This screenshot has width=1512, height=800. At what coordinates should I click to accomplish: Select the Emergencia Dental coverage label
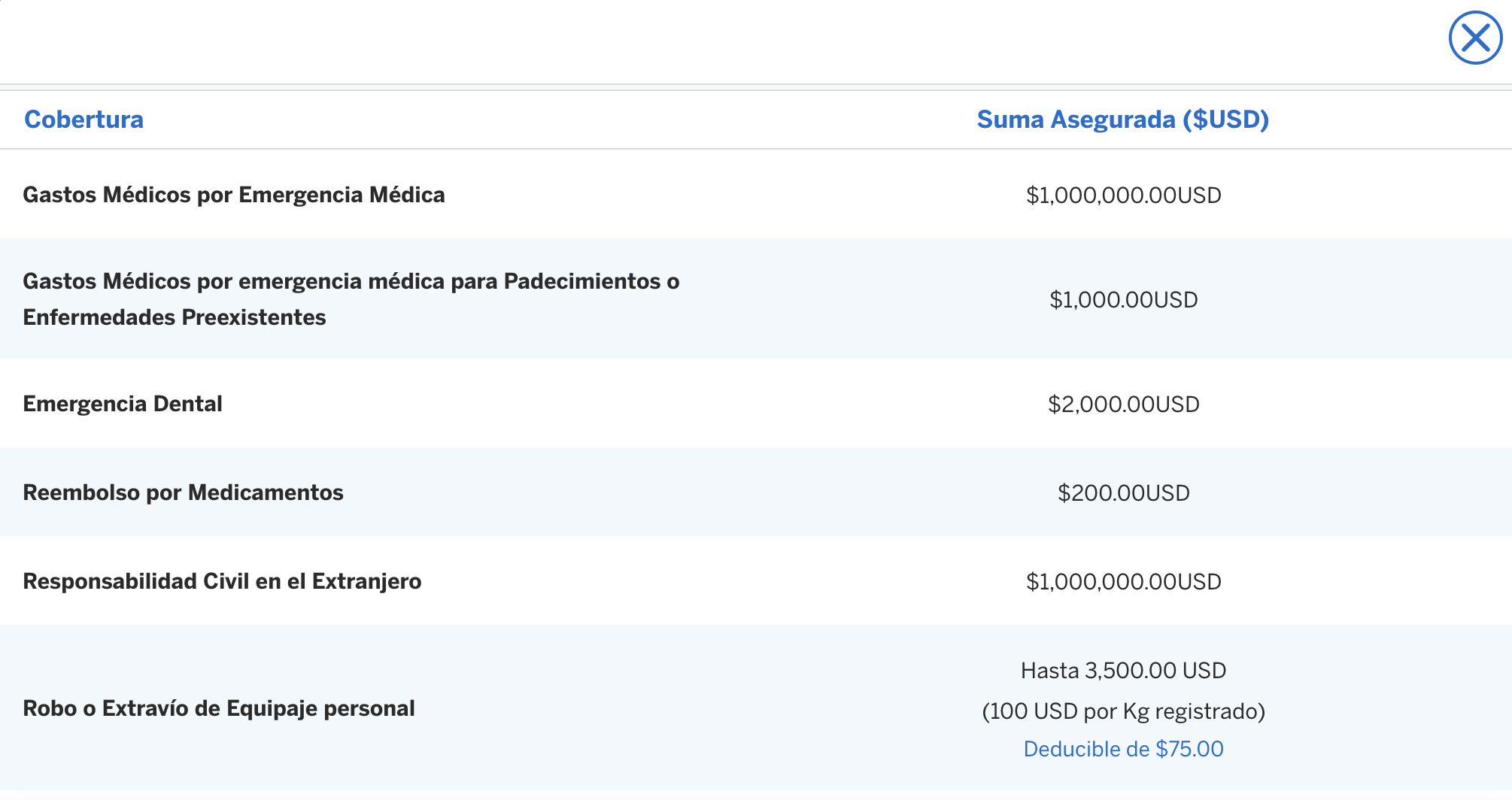[x=123, y=404]
